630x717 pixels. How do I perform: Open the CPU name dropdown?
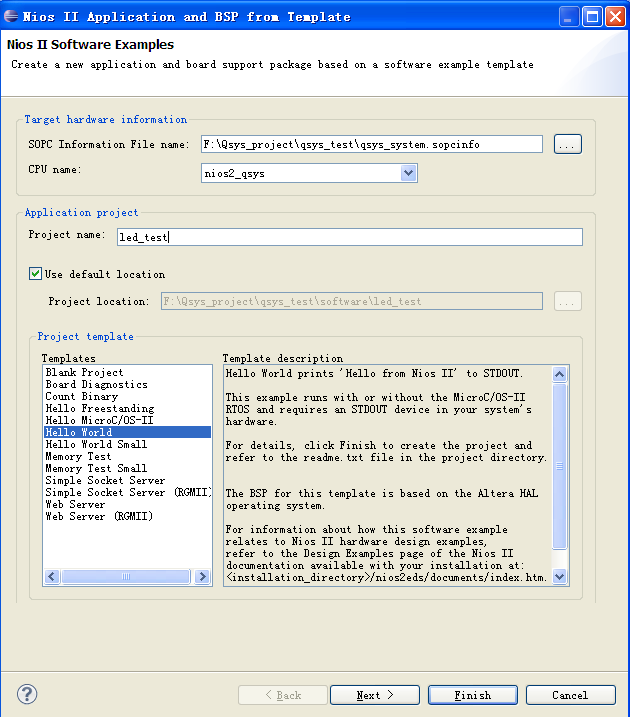click(408, 173)
